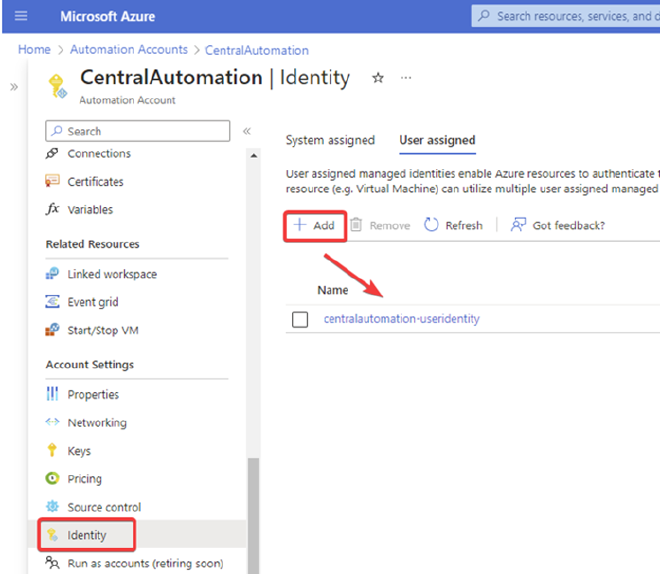Open Source control menu item
Screen dimensions: 660x574
(x=104, y=507)
